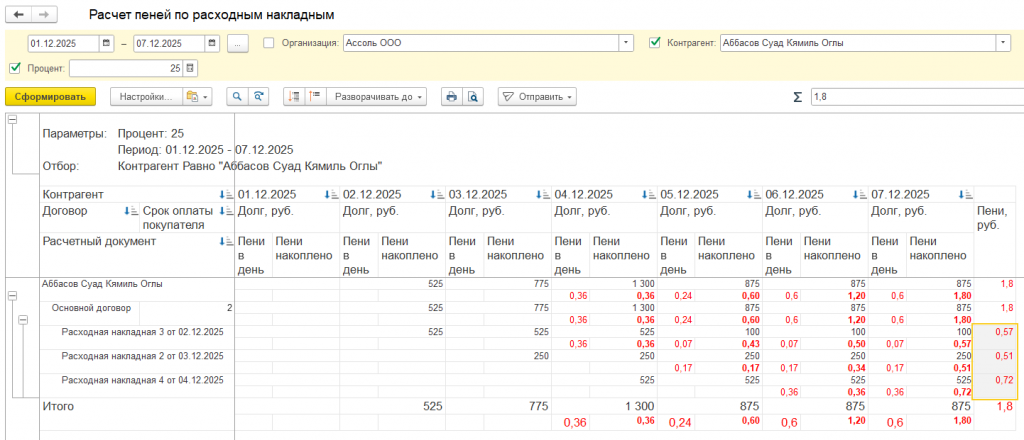
Task: Click the Настройки... button
Action: coord(145,97)
